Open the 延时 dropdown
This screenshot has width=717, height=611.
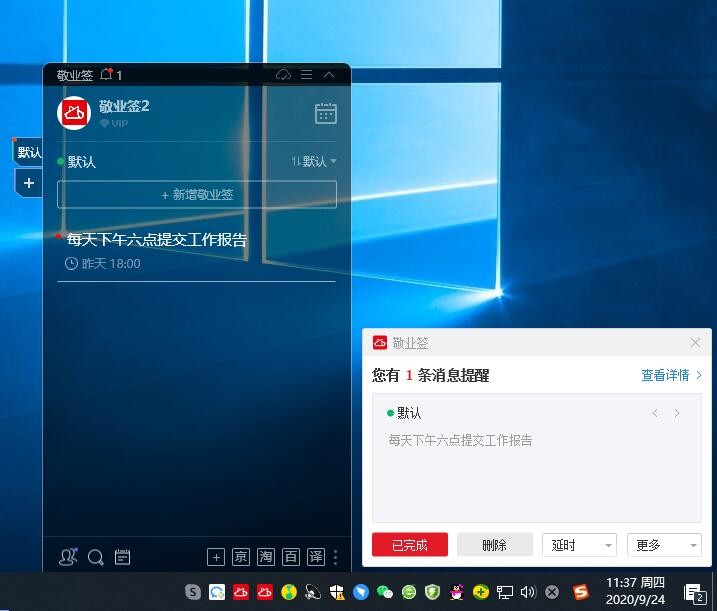[x=579, y=545]
